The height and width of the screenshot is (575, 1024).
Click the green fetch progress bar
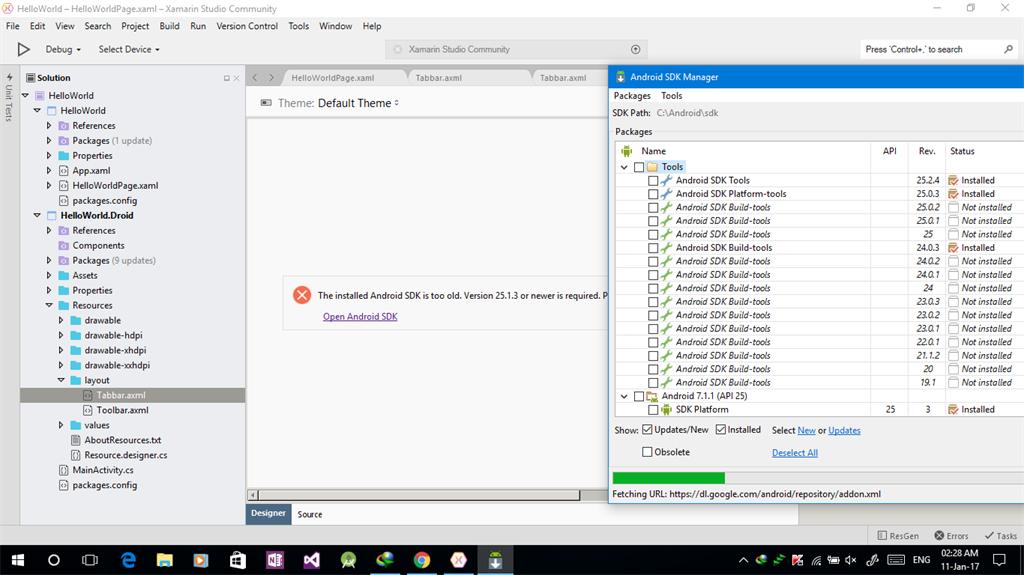tap(669, 478)
